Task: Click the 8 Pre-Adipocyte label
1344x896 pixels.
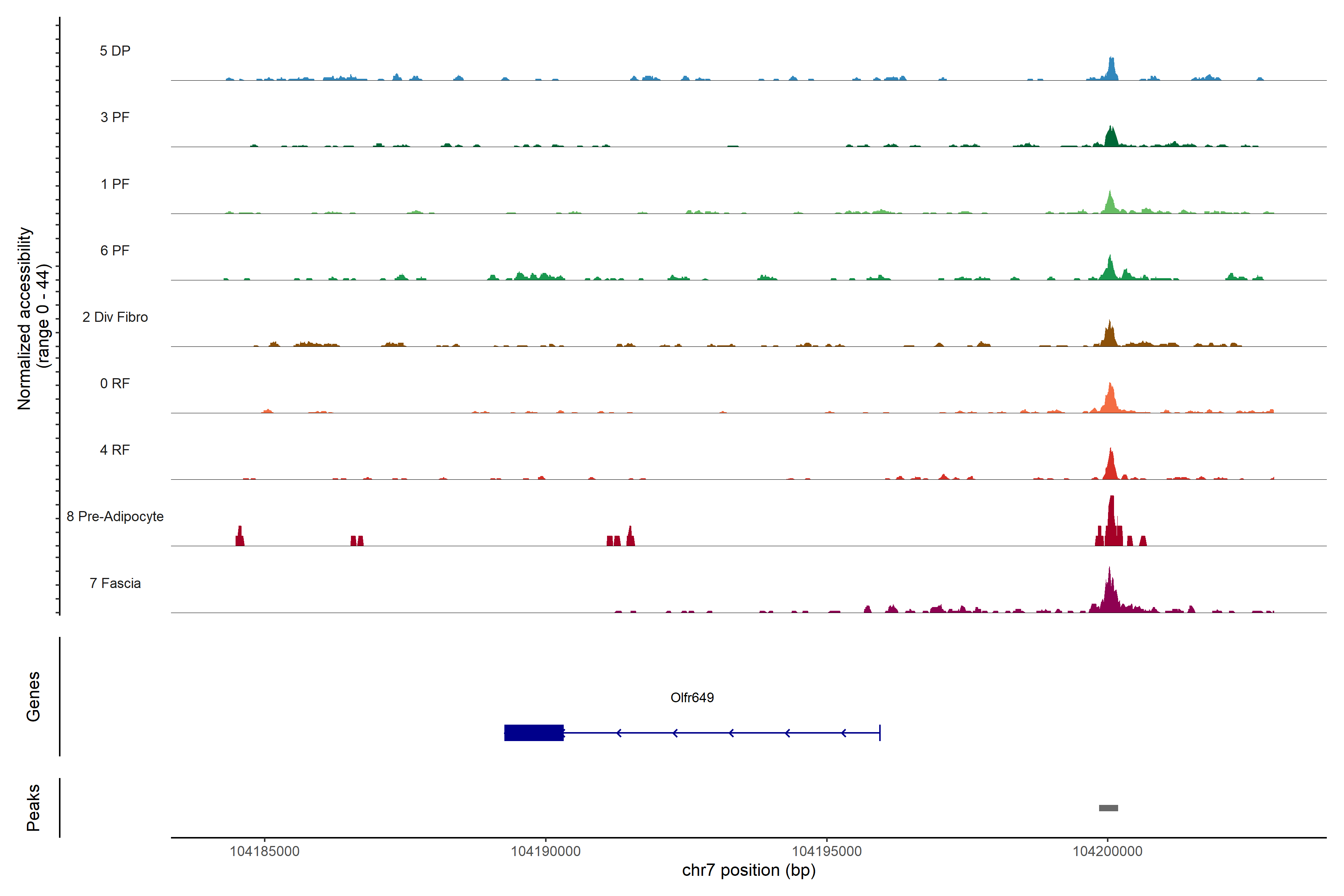Action: (115, 517)
